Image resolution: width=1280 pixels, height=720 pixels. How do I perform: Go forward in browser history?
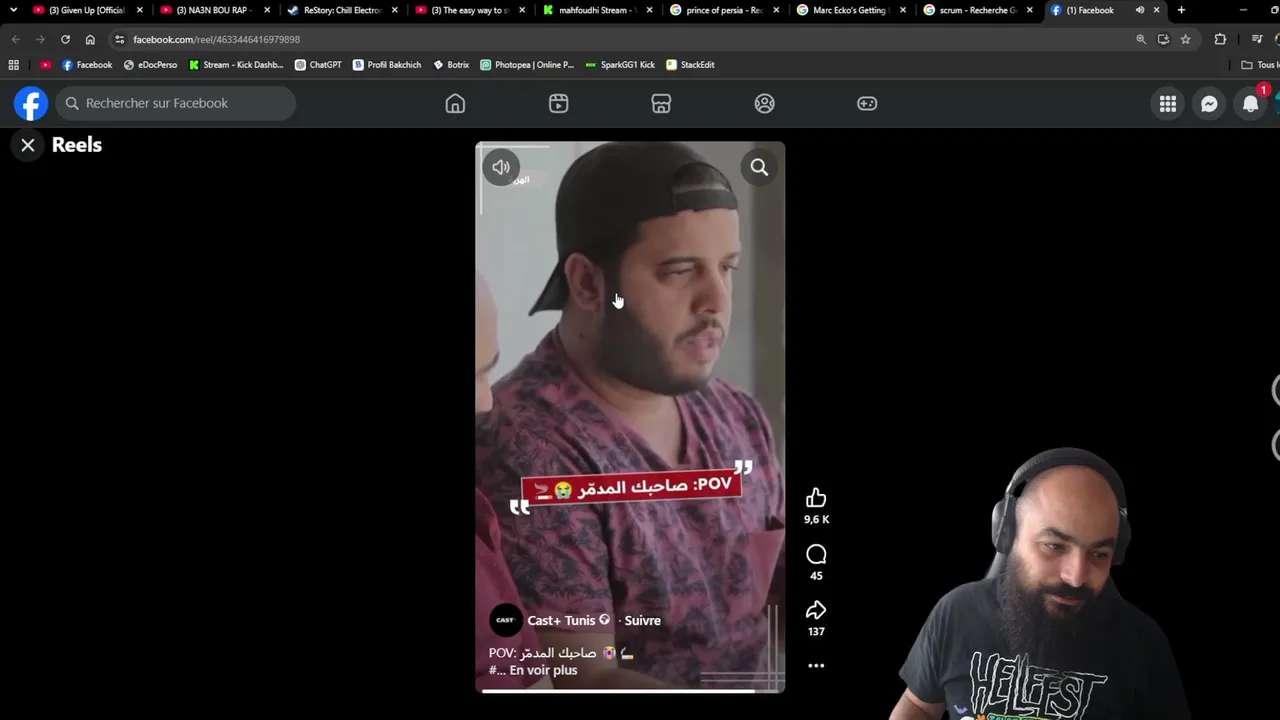[40, 39]
